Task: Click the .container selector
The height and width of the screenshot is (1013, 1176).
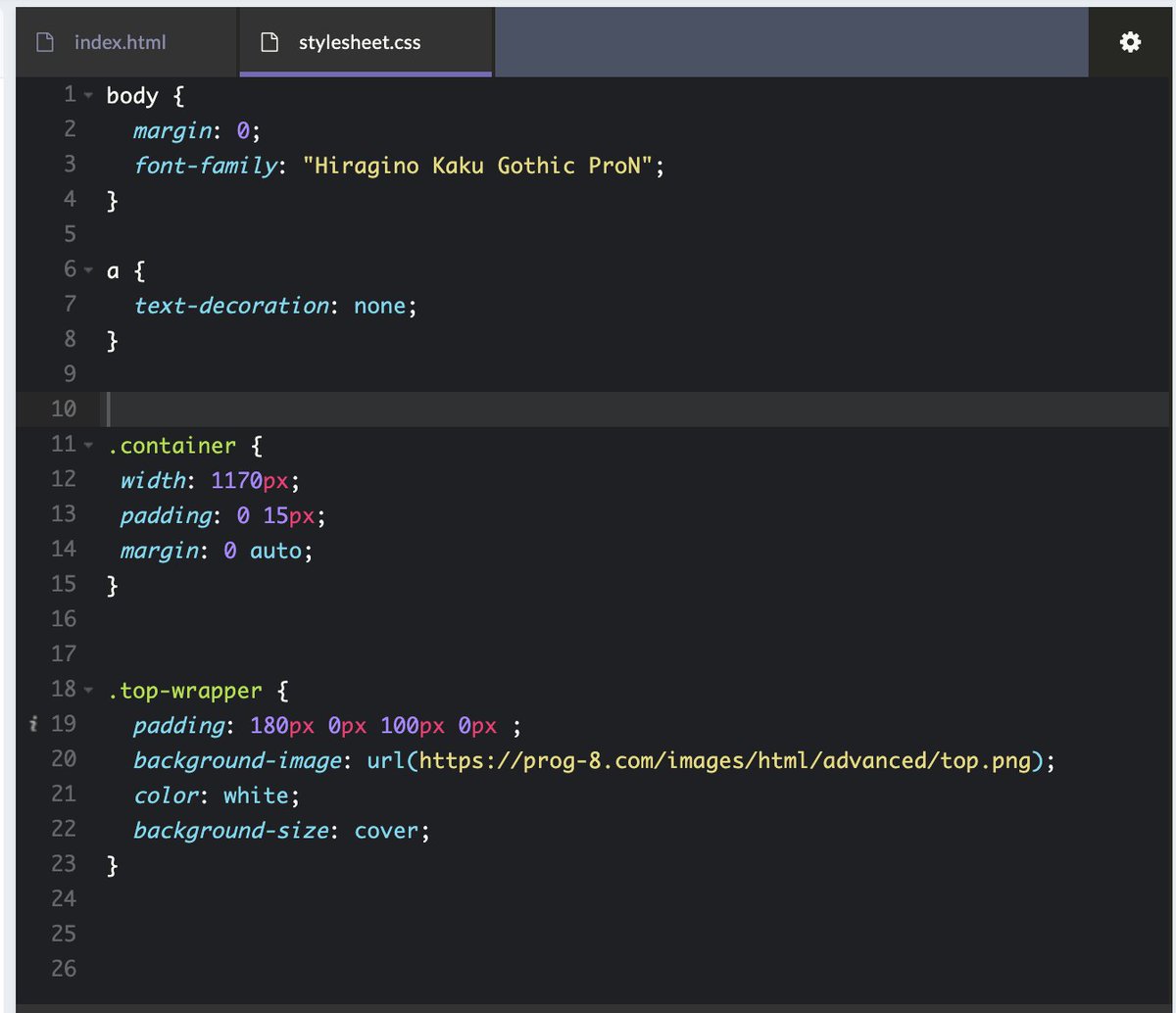Action: pos(171,446)
